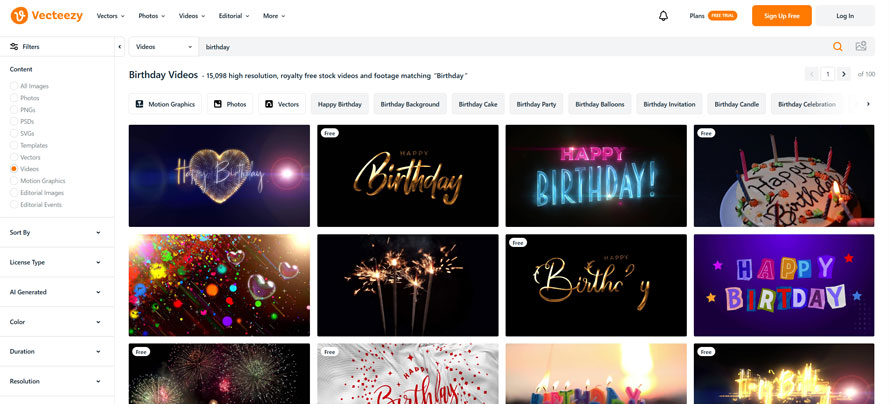Open the fireworks video thumbnail
Screen dimensions: 890x404
point(219,373)
